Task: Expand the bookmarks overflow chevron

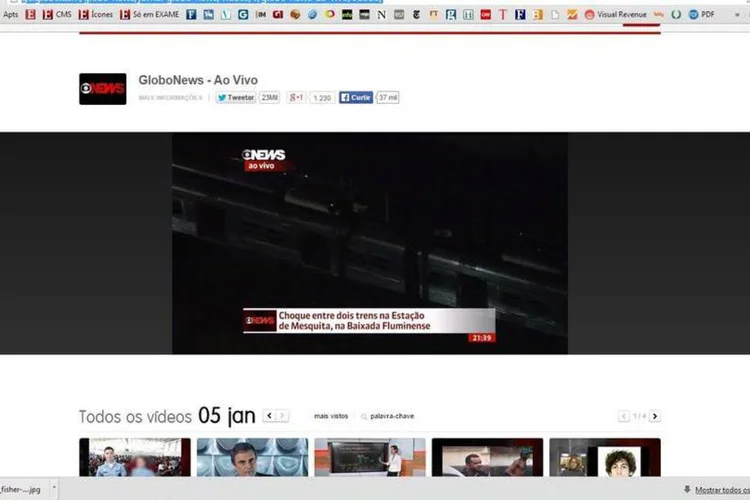Action: click(x=737, y=15)
